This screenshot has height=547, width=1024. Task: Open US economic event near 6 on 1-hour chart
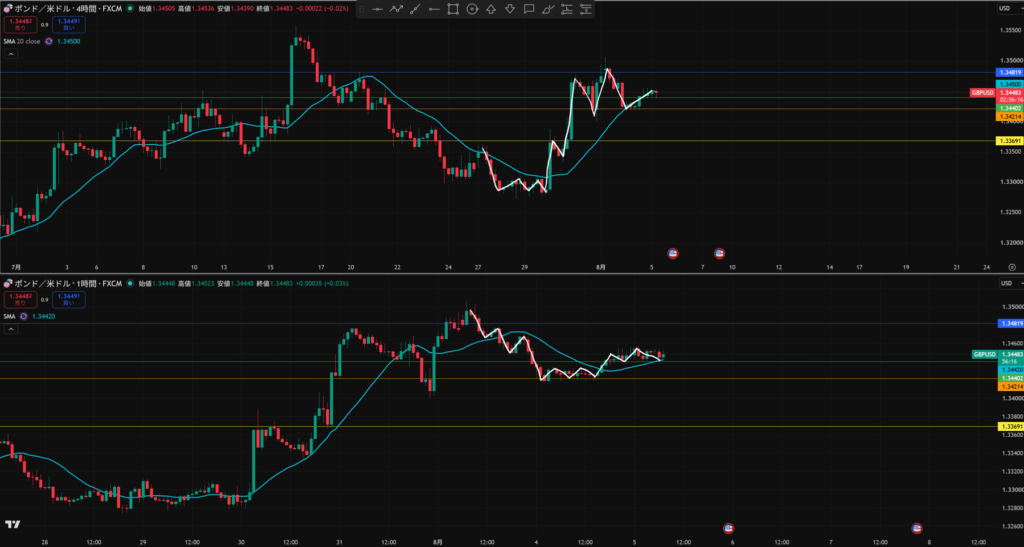[x=729, y=528]
